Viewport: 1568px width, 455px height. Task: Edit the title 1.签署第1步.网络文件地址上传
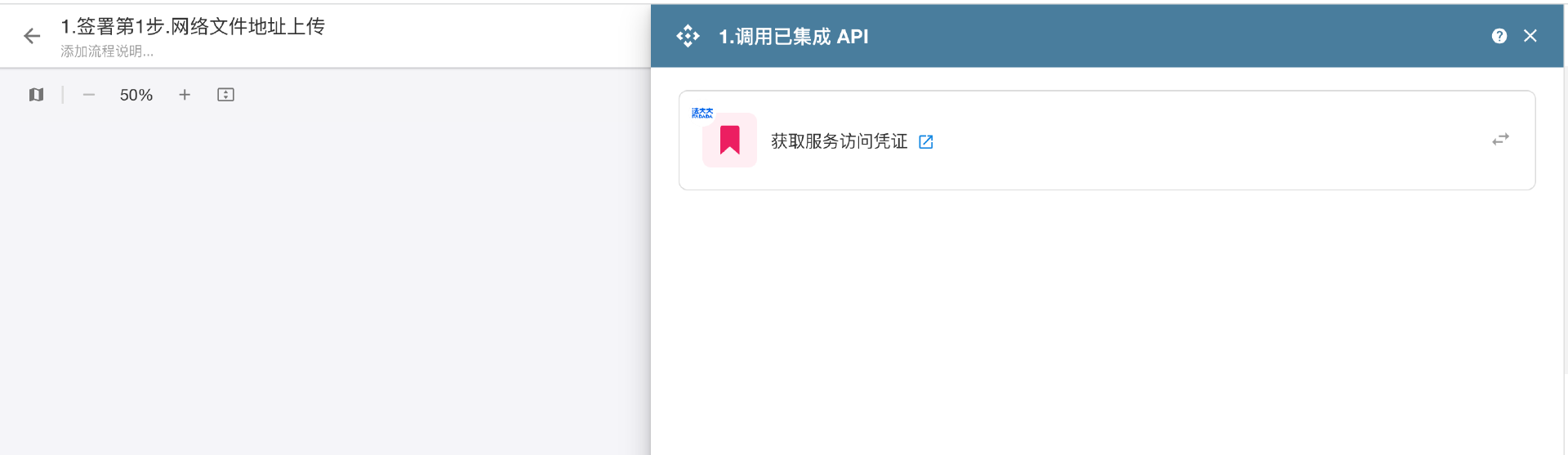193,27
